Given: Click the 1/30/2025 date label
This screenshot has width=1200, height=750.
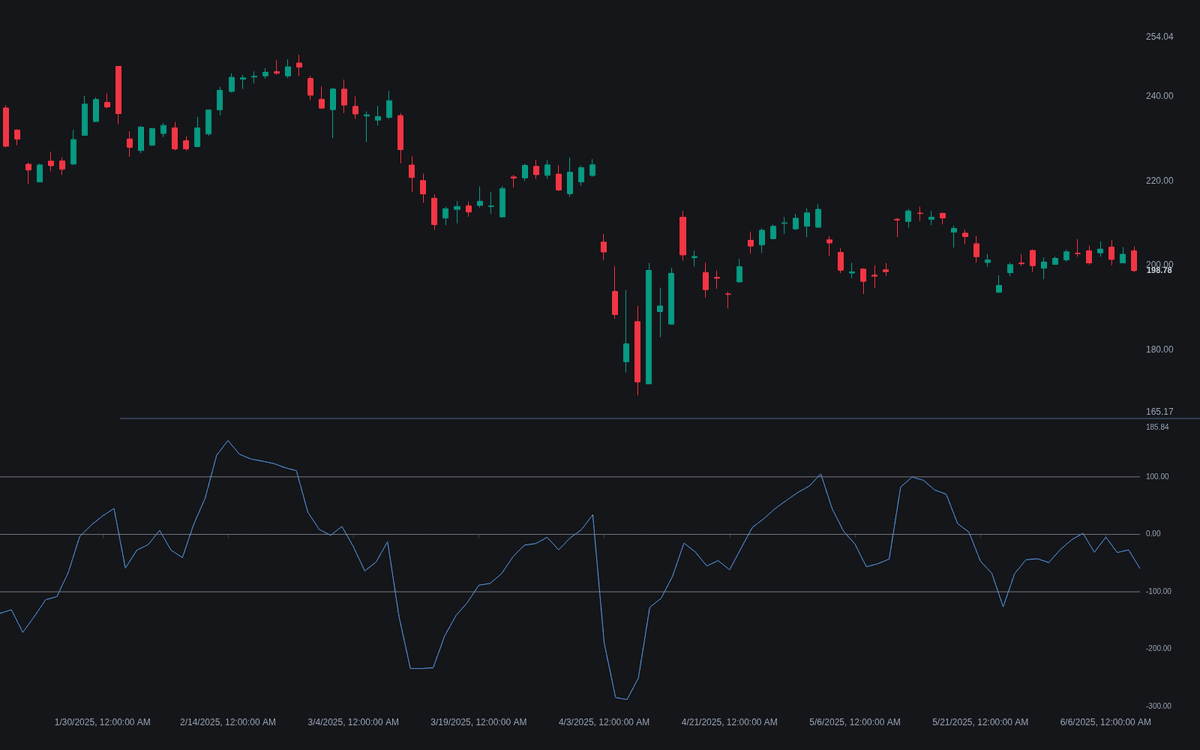Looking at the screenshot, I should (x=102, y=722).
